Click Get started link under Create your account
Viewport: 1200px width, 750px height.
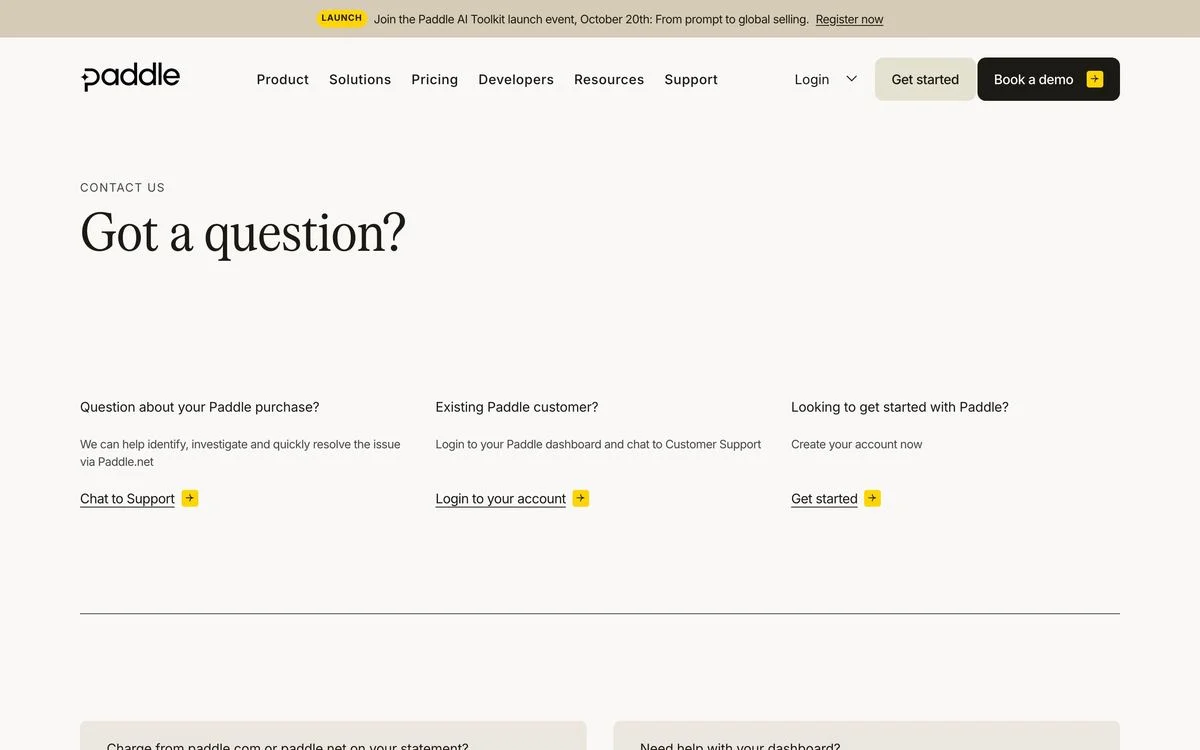[x=824, y=499]
